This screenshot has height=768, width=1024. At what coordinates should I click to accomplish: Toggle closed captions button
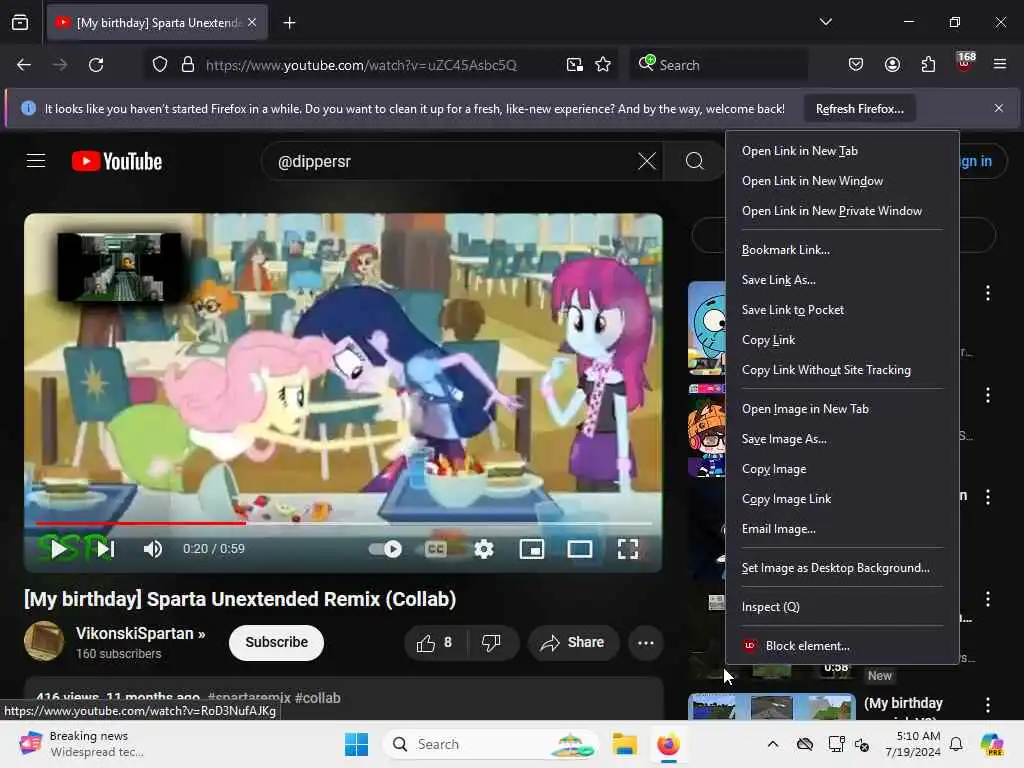[436, 549]
